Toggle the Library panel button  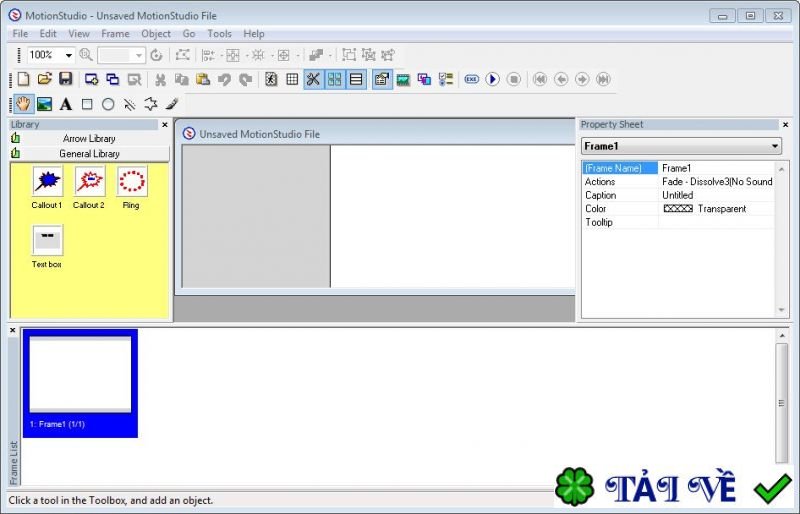pyautogui.click(x=335, y=79)
